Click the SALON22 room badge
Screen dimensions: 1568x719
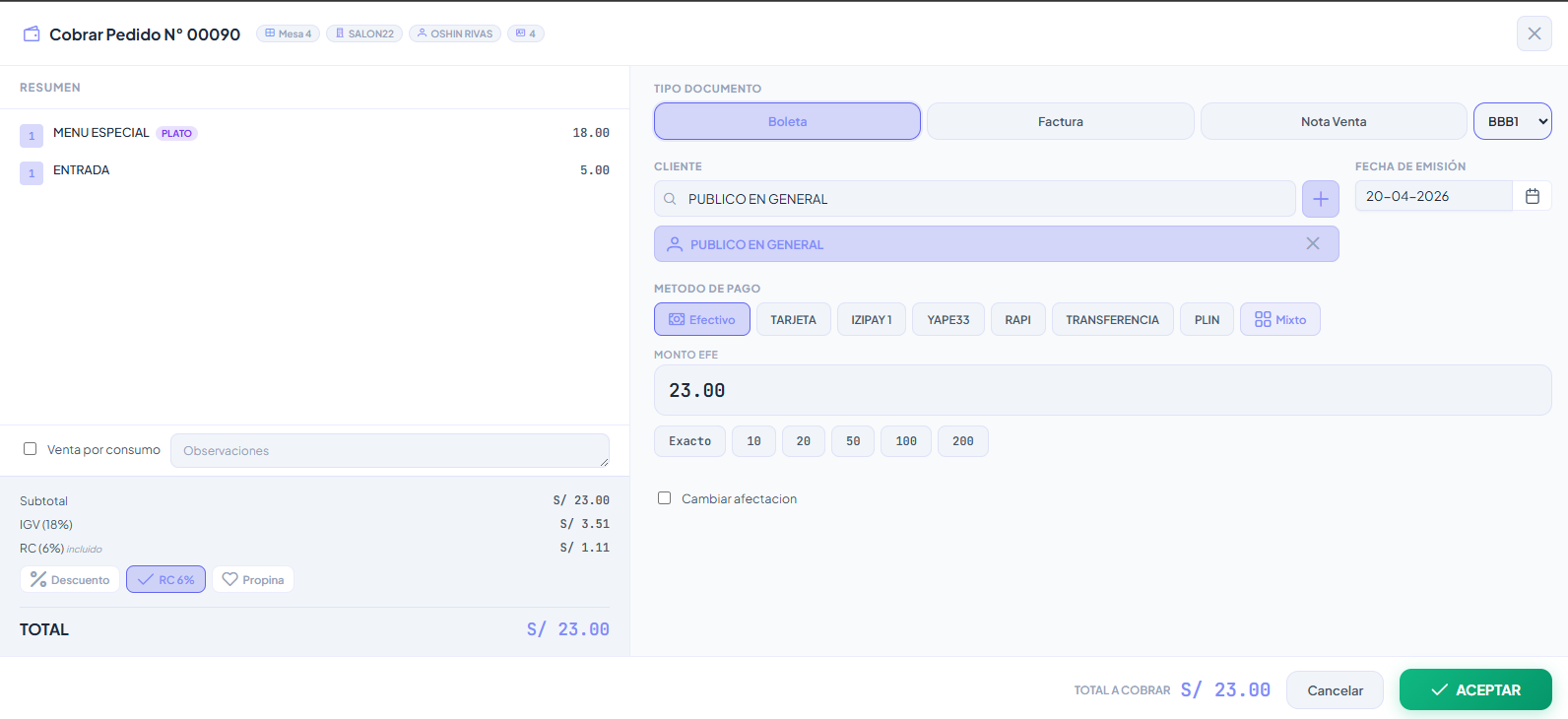[364, 33]
